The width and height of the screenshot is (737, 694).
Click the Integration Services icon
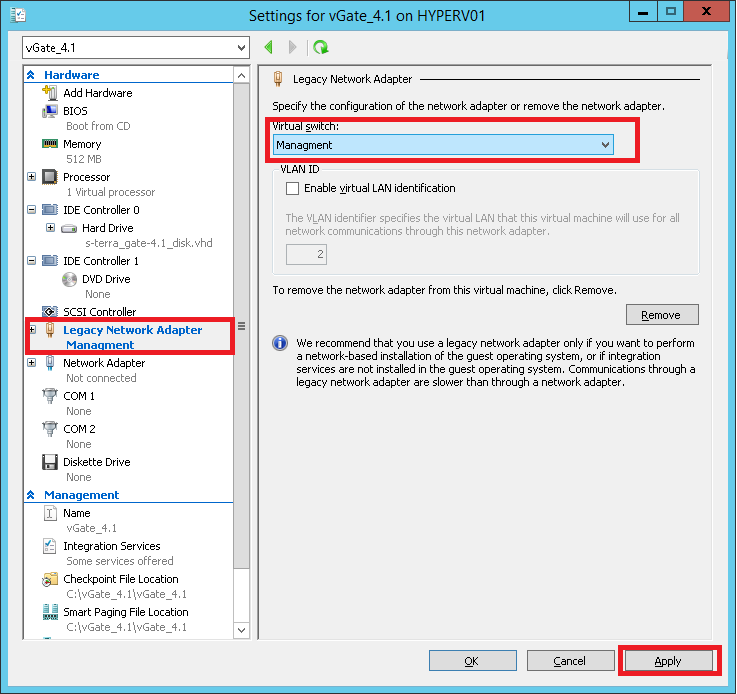click(50, 546)
